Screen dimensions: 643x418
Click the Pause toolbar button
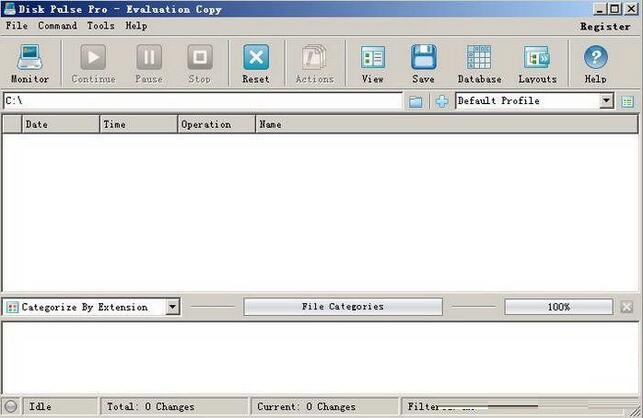click(x=149, y=63)
